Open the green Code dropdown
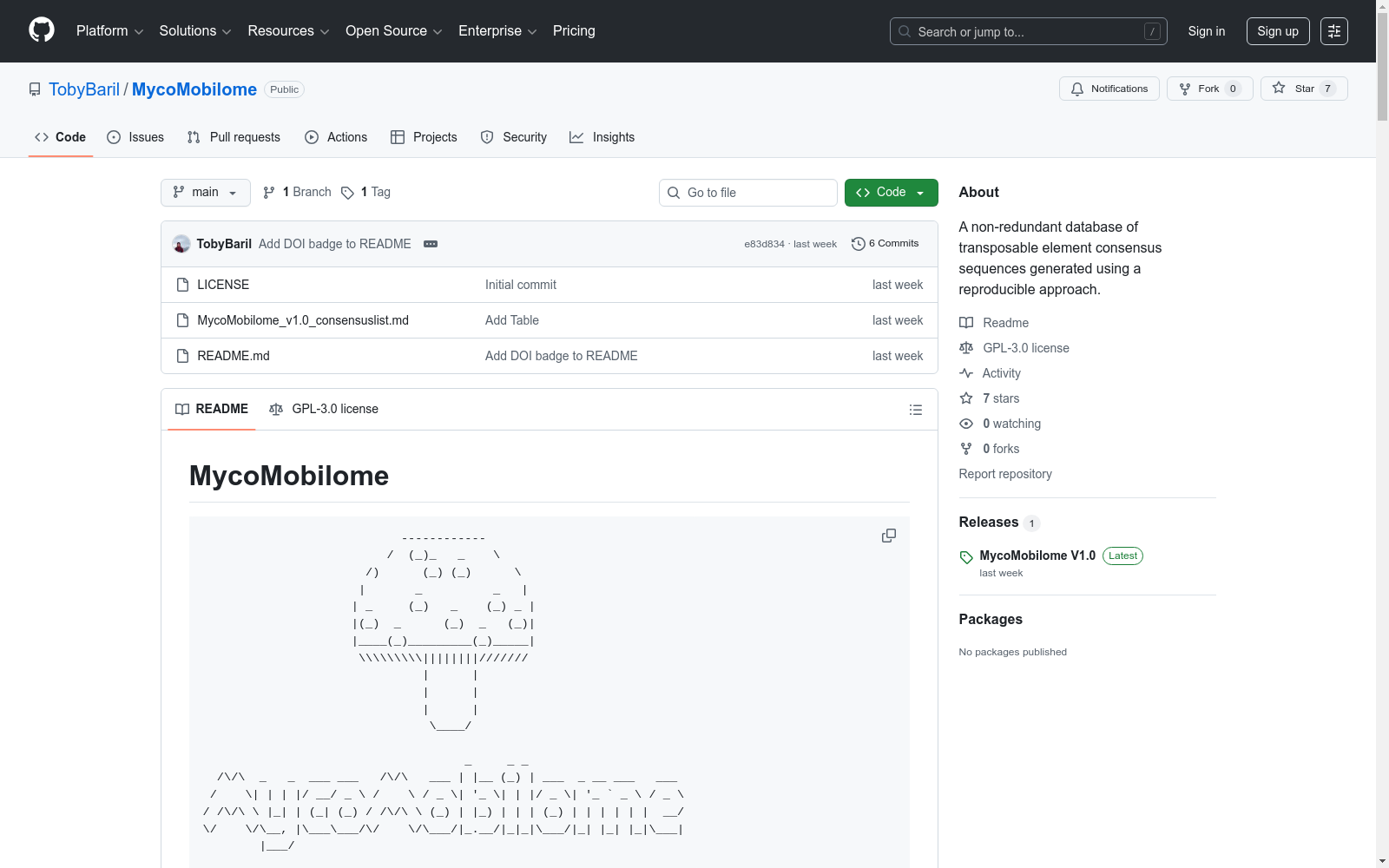This screenshot has height=868, width=1389. (891, 193)
